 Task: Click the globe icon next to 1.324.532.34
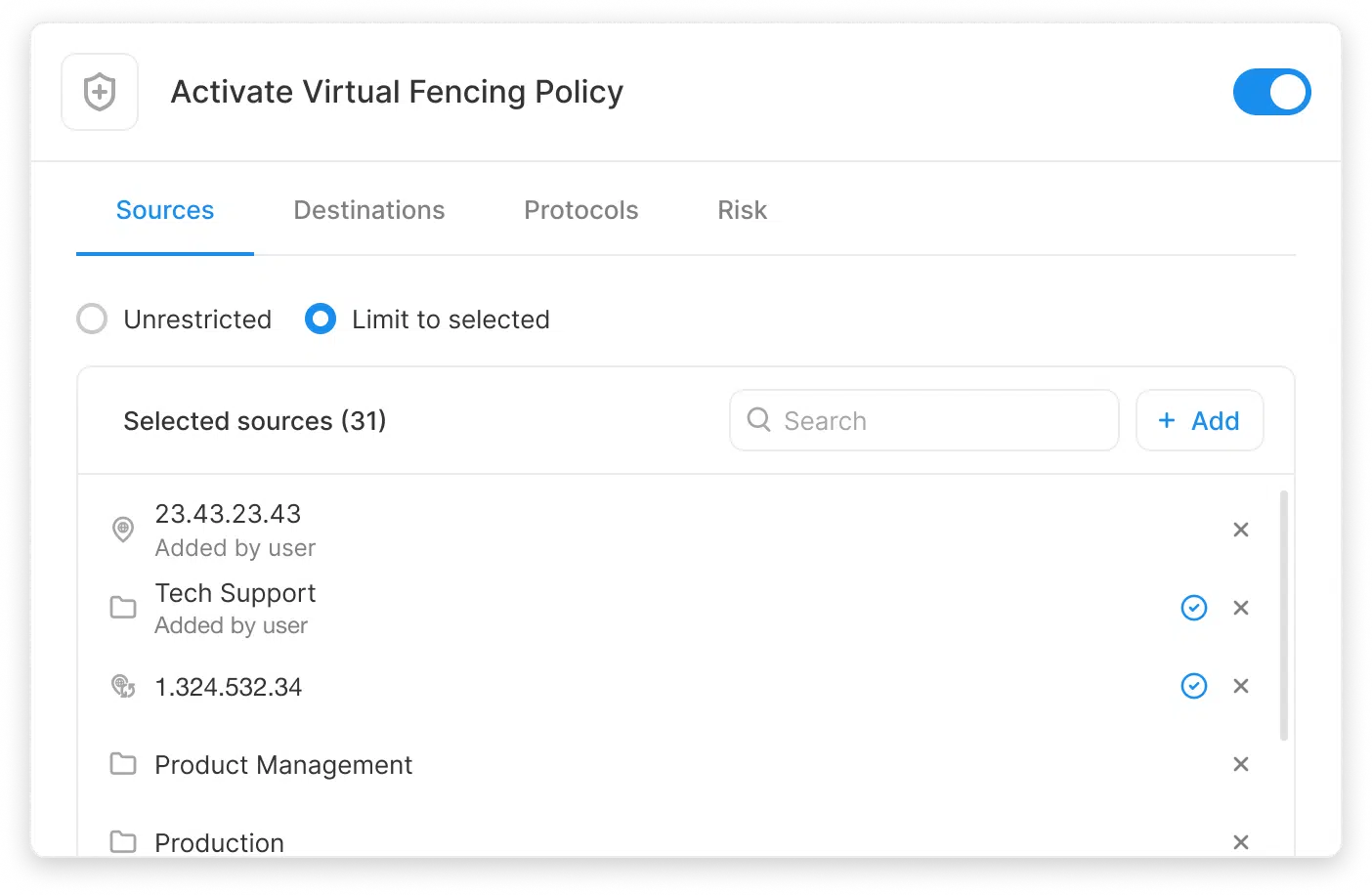click(x=123, y=686)
